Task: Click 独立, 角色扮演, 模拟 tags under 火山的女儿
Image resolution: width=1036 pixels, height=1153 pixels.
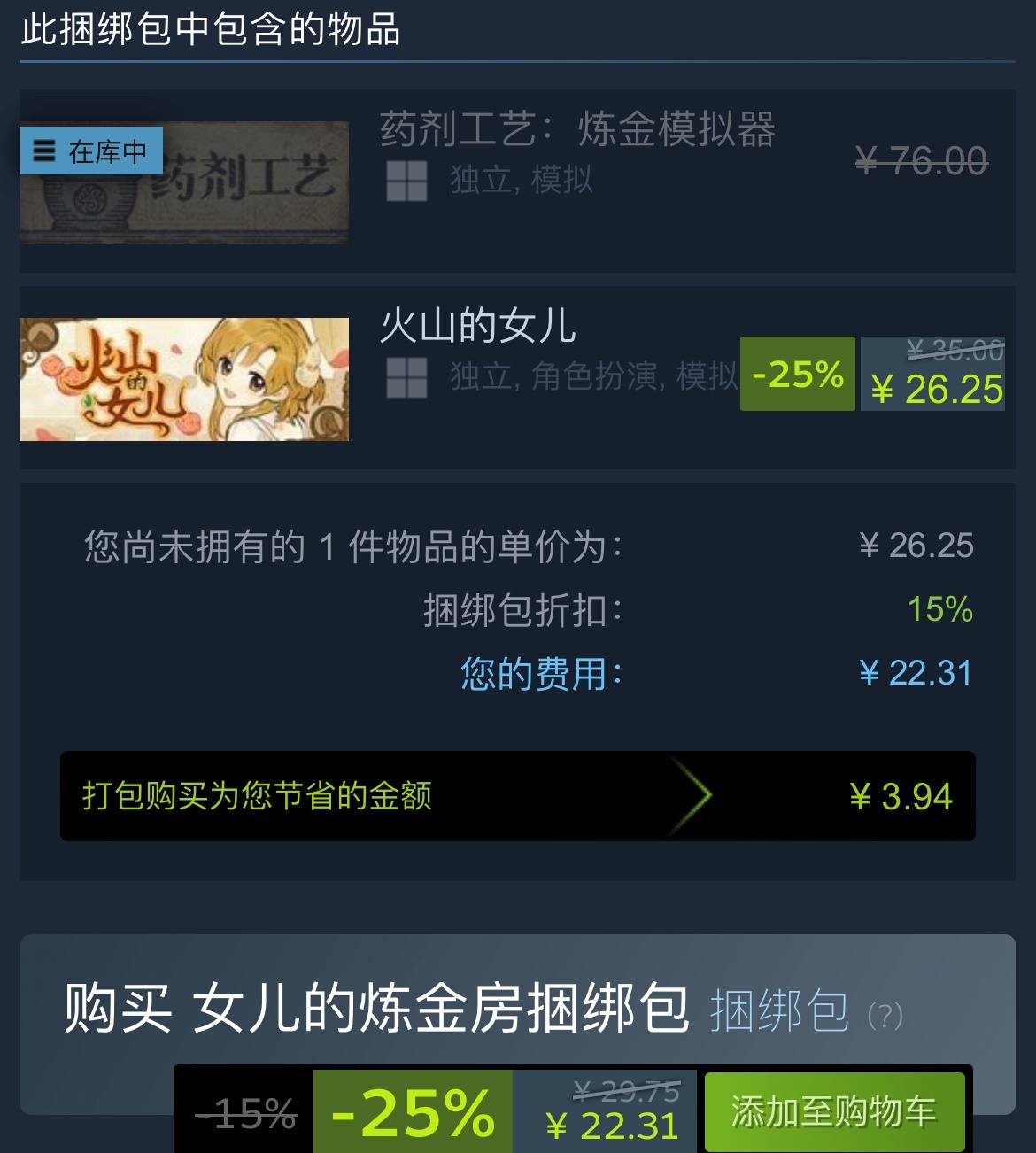Action: coord(593,376)
